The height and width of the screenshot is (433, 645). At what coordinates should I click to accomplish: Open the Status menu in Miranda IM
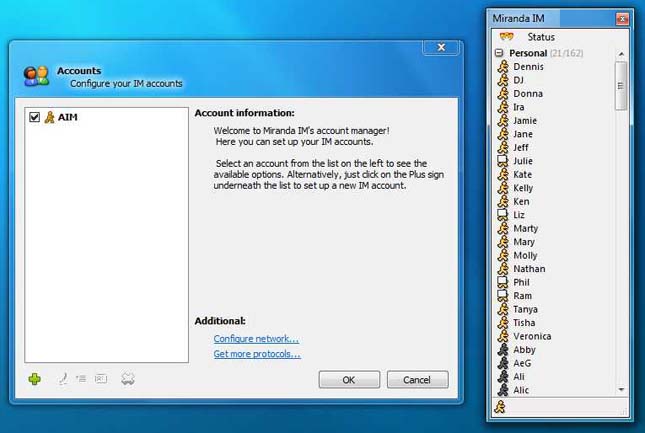[x=541, y=37]
